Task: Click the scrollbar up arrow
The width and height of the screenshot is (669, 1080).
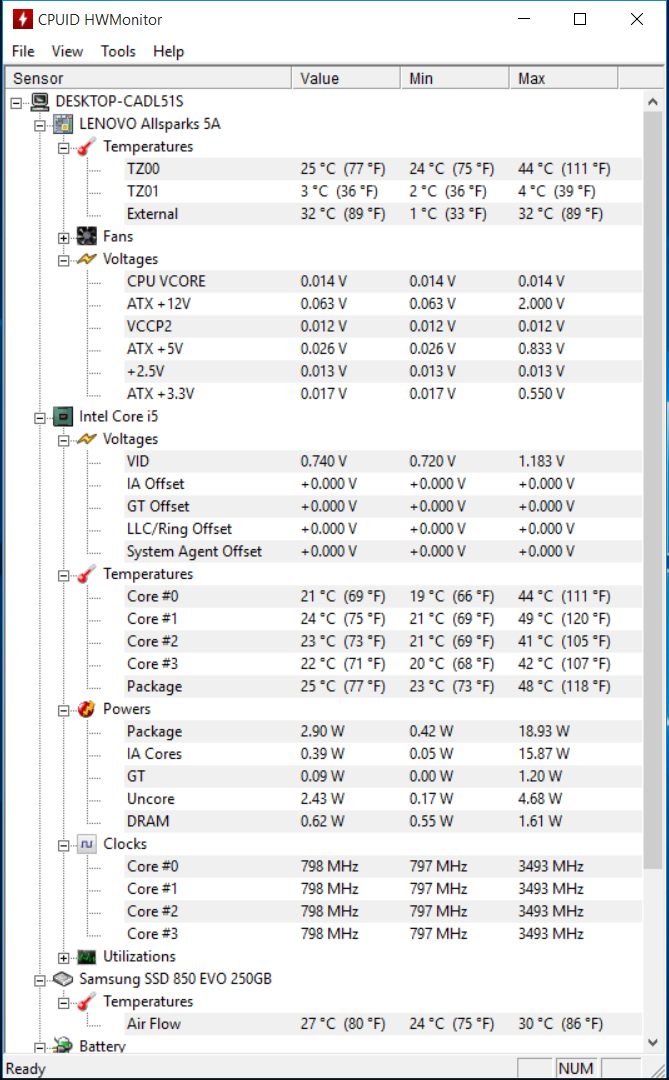Action: coord(653,102)
